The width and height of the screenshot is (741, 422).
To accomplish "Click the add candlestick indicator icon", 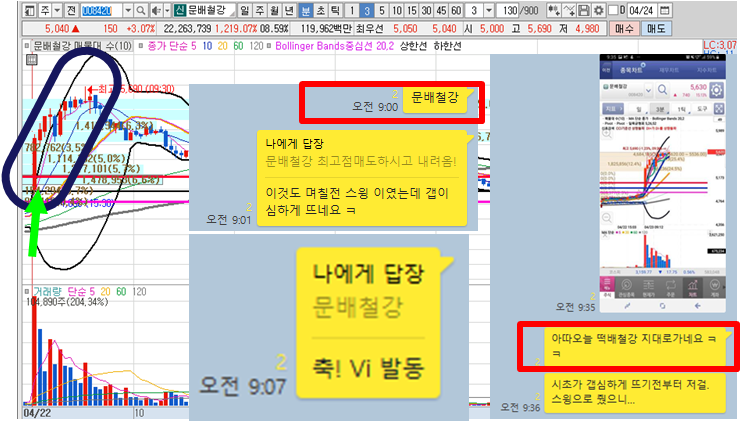I will [x=553, y=10].
